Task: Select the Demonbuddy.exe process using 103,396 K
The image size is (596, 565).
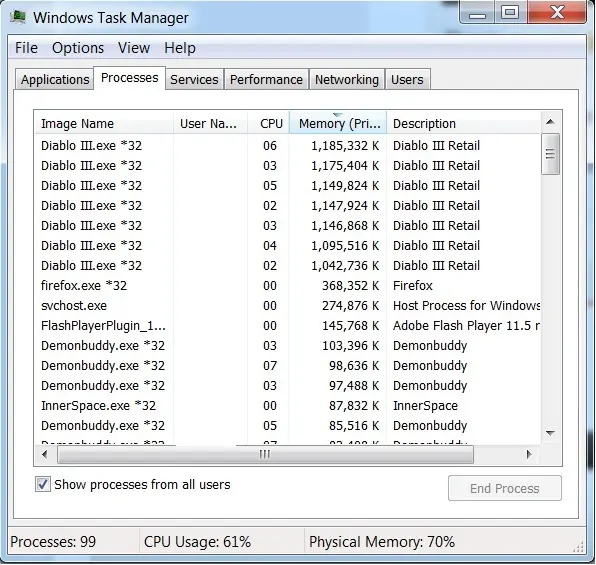Action: pos(287,346)
